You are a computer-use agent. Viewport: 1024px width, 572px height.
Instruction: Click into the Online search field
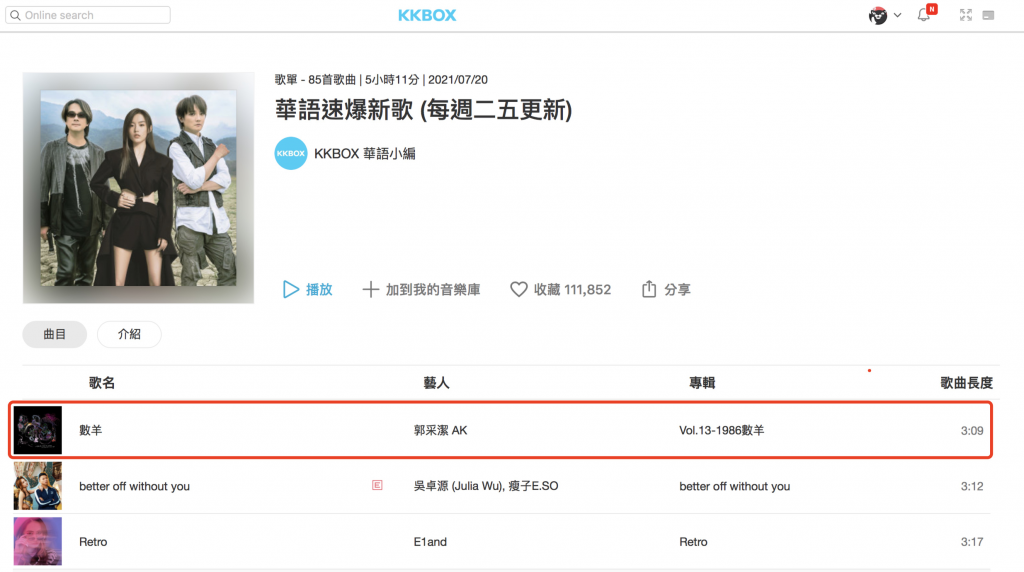coord(95,16)
